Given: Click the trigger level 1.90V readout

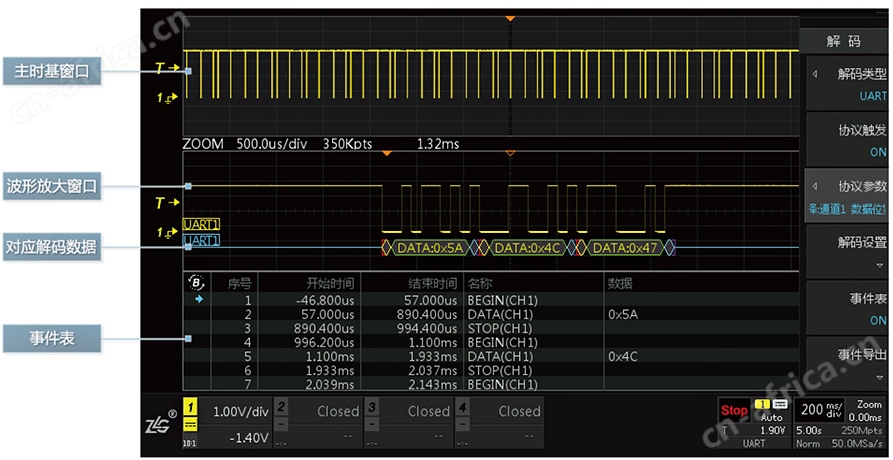Looking at the screenshot, I should (773, 430).
